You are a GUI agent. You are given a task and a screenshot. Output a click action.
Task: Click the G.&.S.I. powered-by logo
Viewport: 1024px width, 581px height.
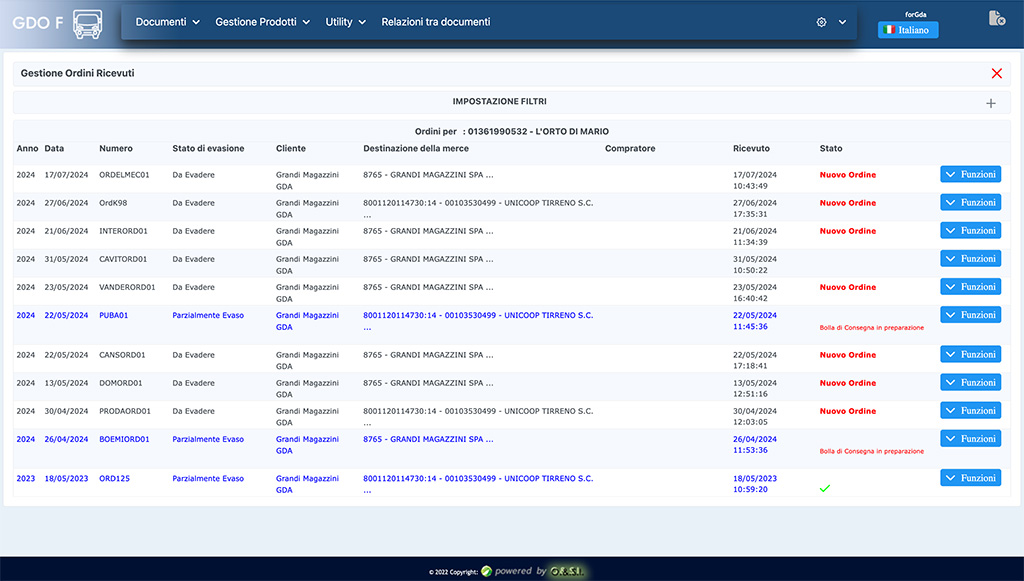(x=566, y=571)
